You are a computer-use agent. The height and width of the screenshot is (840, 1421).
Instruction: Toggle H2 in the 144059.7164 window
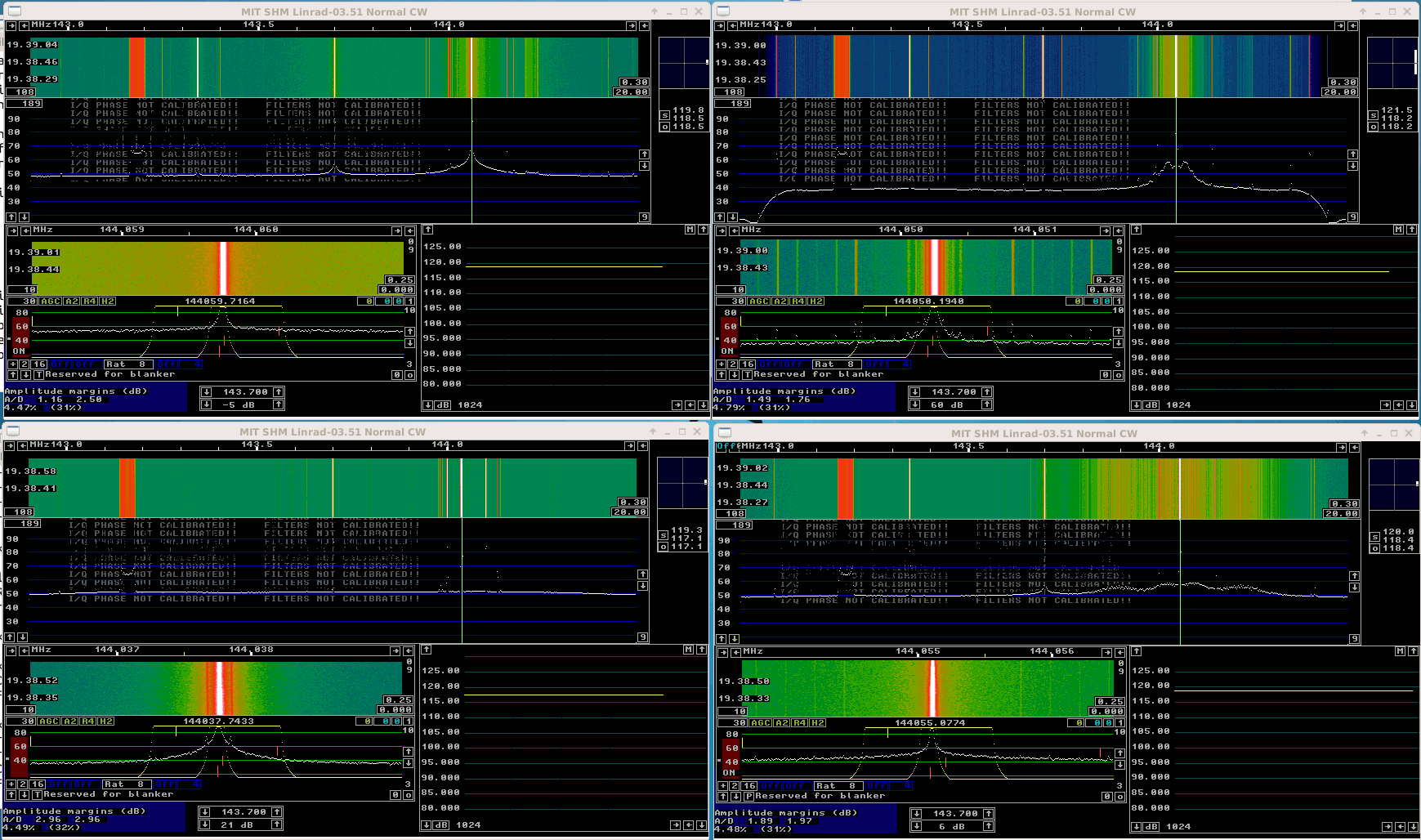pyautogui.click(x=107, y=301)
